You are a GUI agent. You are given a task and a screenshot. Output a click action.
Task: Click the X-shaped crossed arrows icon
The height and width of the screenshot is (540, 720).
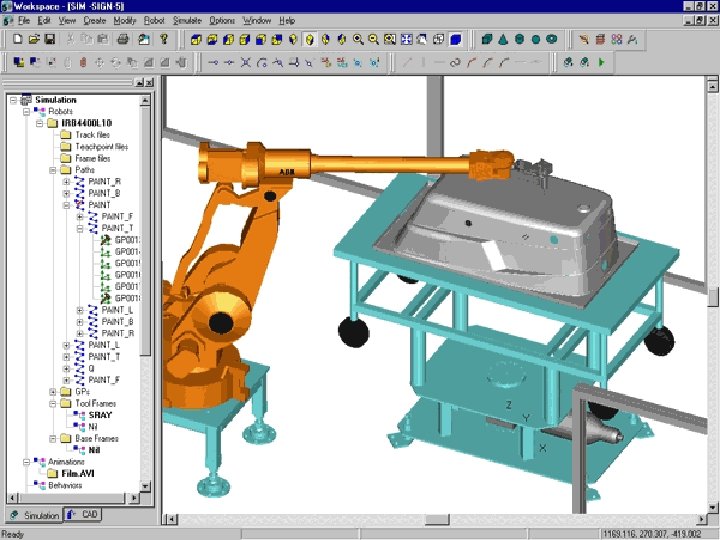click(x=246, y=62)
